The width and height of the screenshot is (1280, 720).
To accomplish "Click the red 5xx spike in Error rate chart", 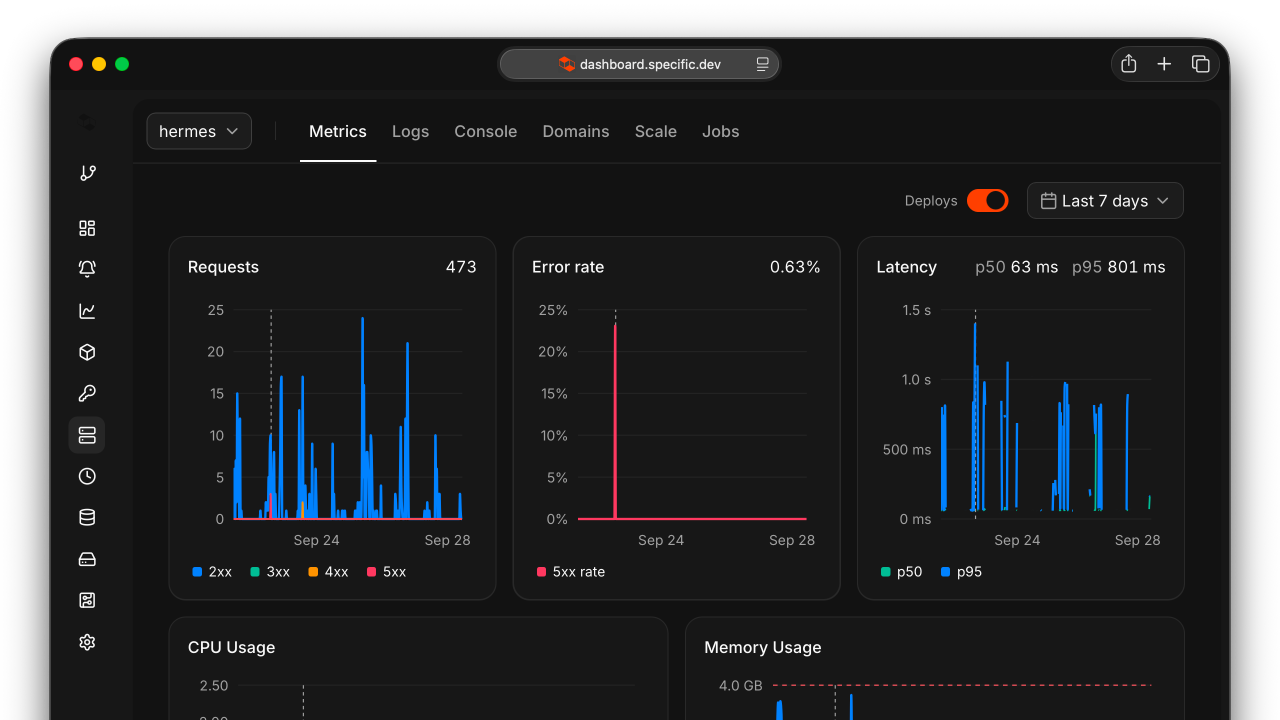I will (x=615, y=420).
